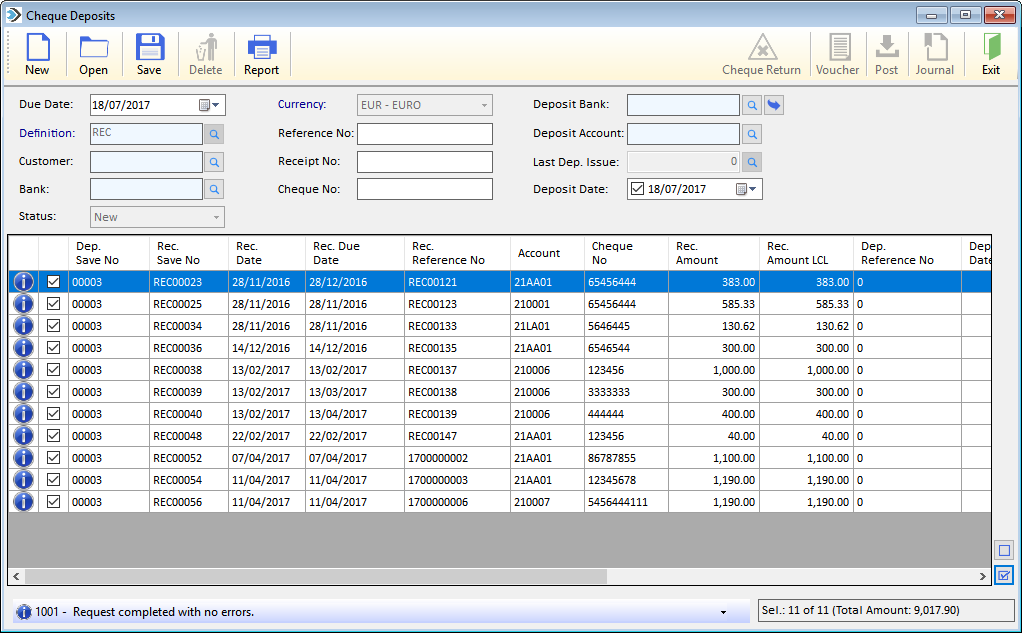Deselect all rows with the empty square button
The width and height of the screenshot is (1022, 633).
point(1004,550)
